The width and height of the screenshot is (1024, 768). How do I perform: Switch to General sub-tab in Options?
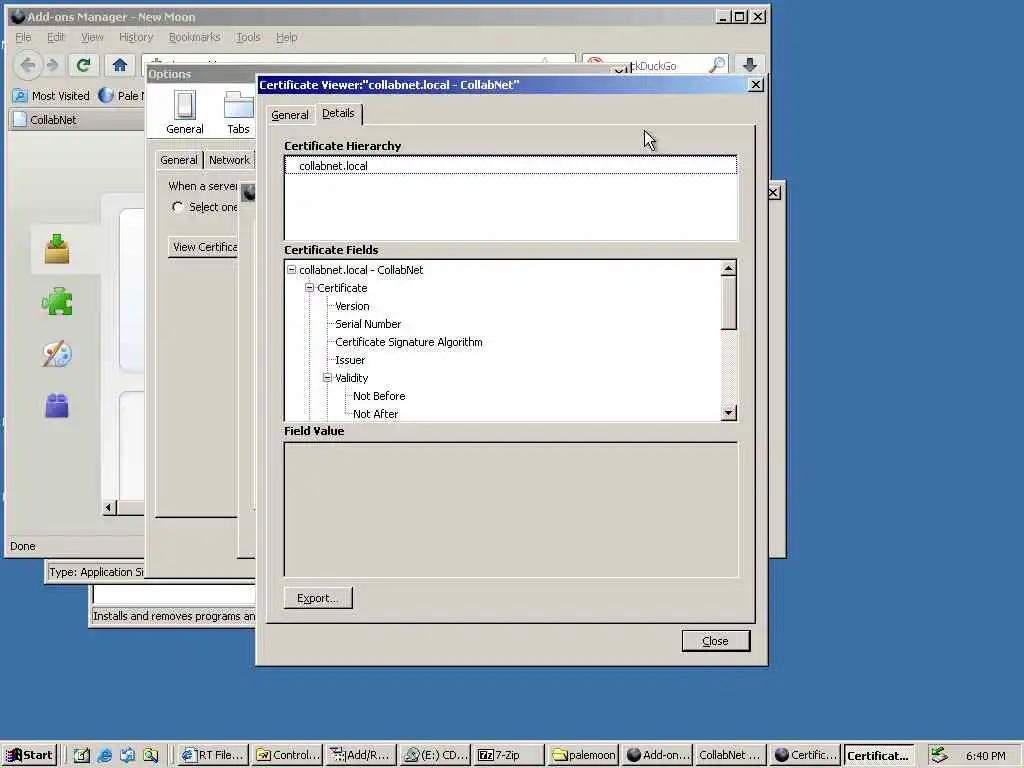click(179, 160)
